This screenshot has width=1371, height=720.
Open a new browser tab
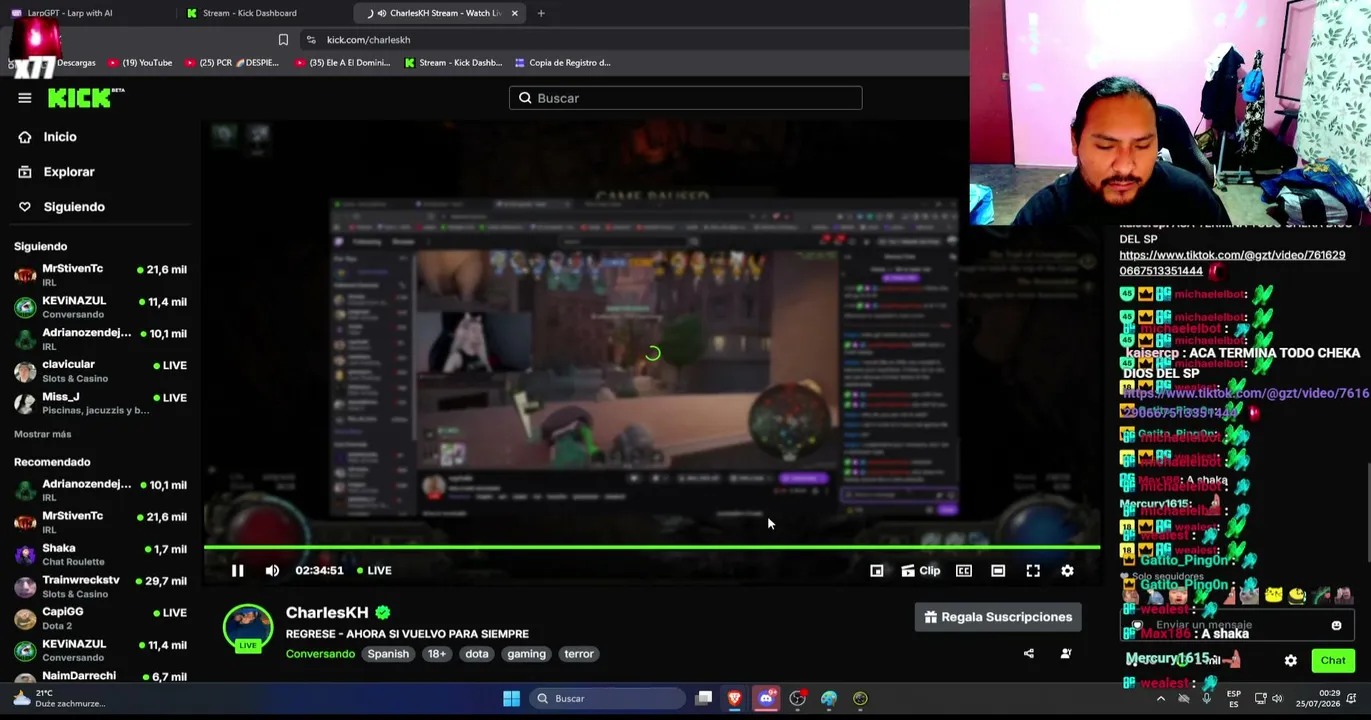coord(541,13)
